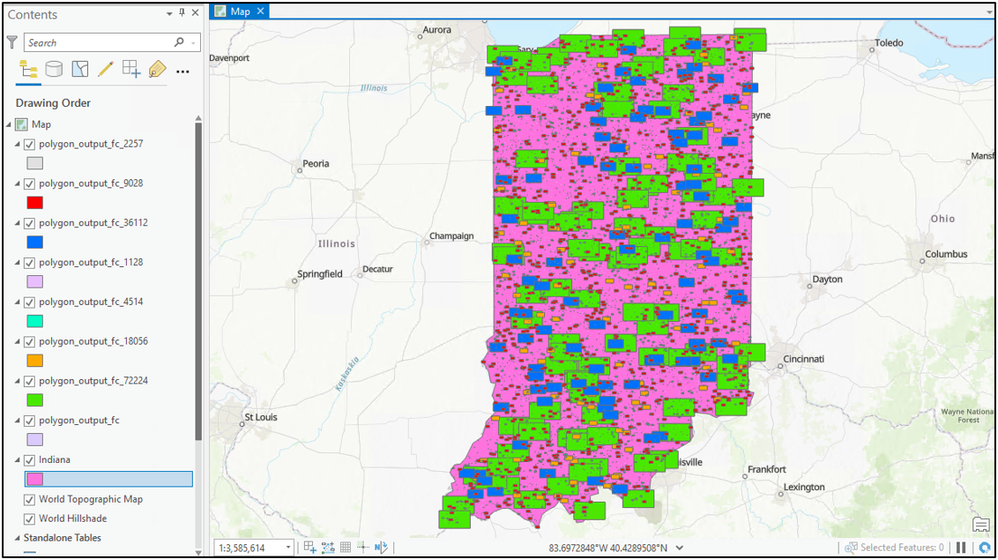Switch to the Map view tab
The image size is (998, 560).
tap(239, 11)
